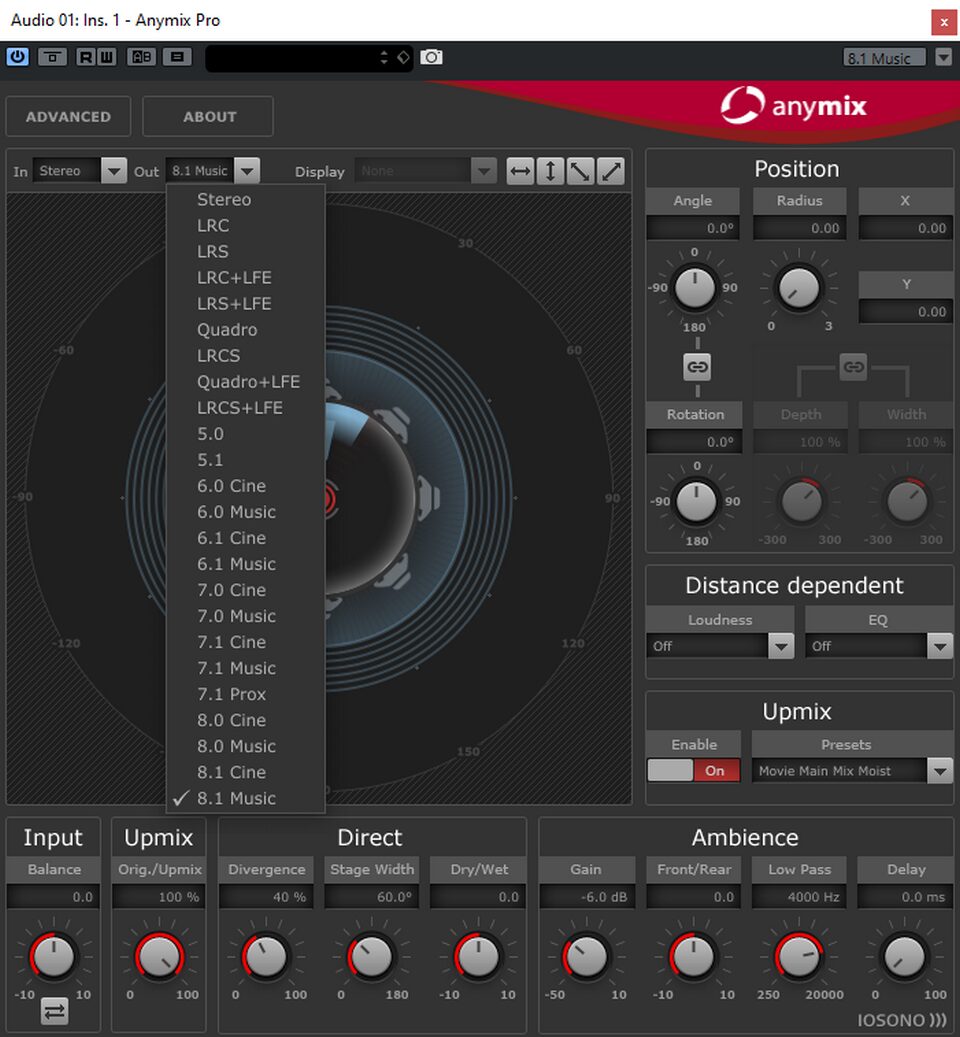Enable the Read automation R button
Screen dimensions: 960x1037
pos(86,57)
